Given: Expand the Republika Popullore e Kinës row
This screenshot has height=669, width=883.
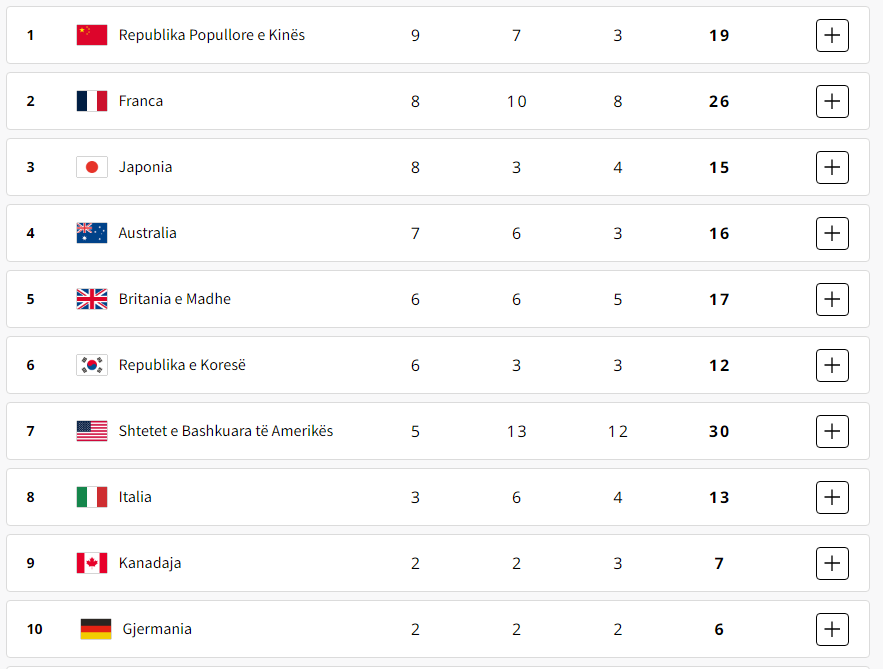Looking at the screenshot, I should point(832,35).
